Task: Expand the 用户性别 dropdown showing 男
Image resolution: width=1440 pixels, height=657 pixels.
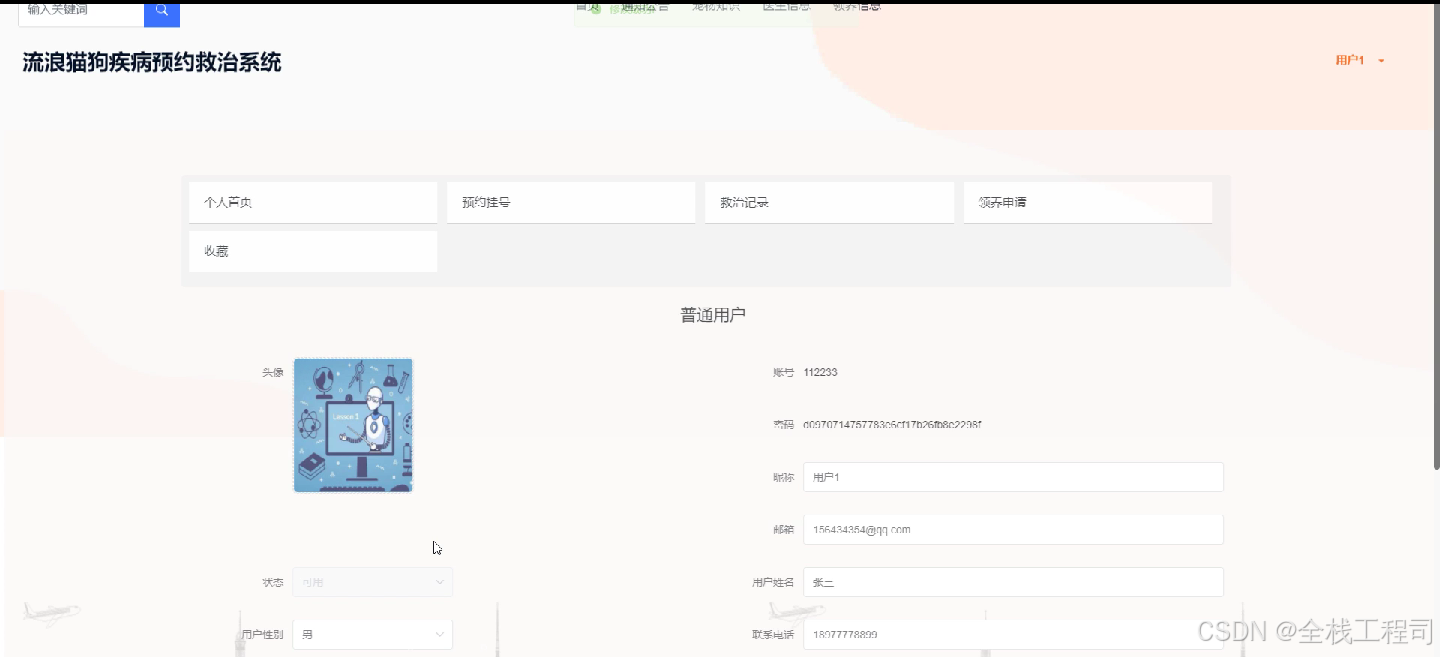Action: (372, 634)
